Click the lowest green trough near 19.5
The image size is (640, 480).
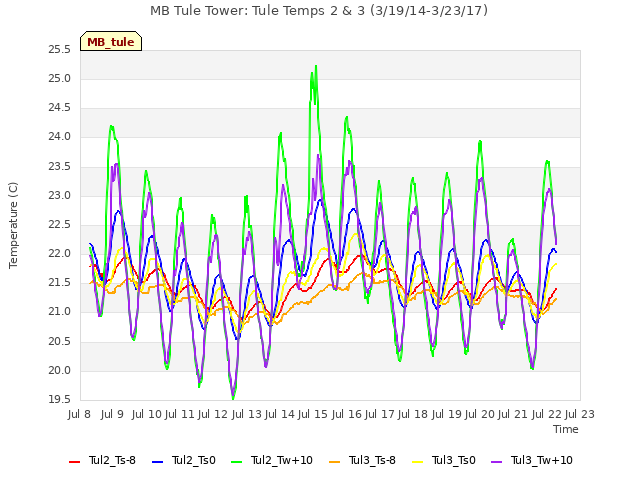[x=233, y=398]
